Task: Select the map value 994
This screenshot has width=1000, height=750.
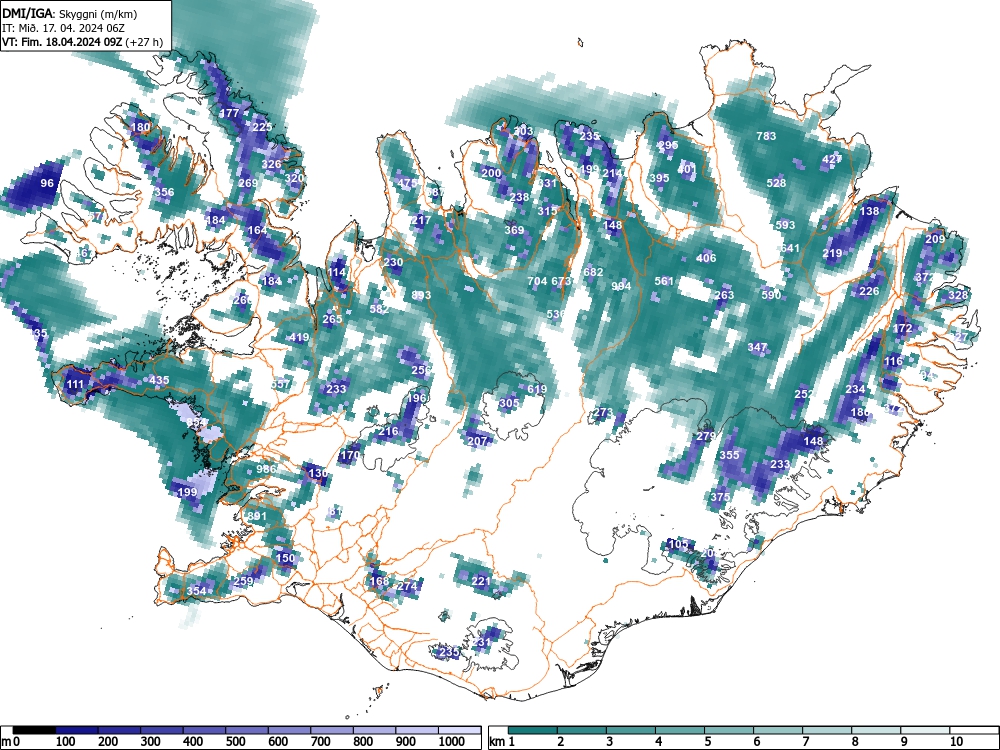Action: [621, 286]
